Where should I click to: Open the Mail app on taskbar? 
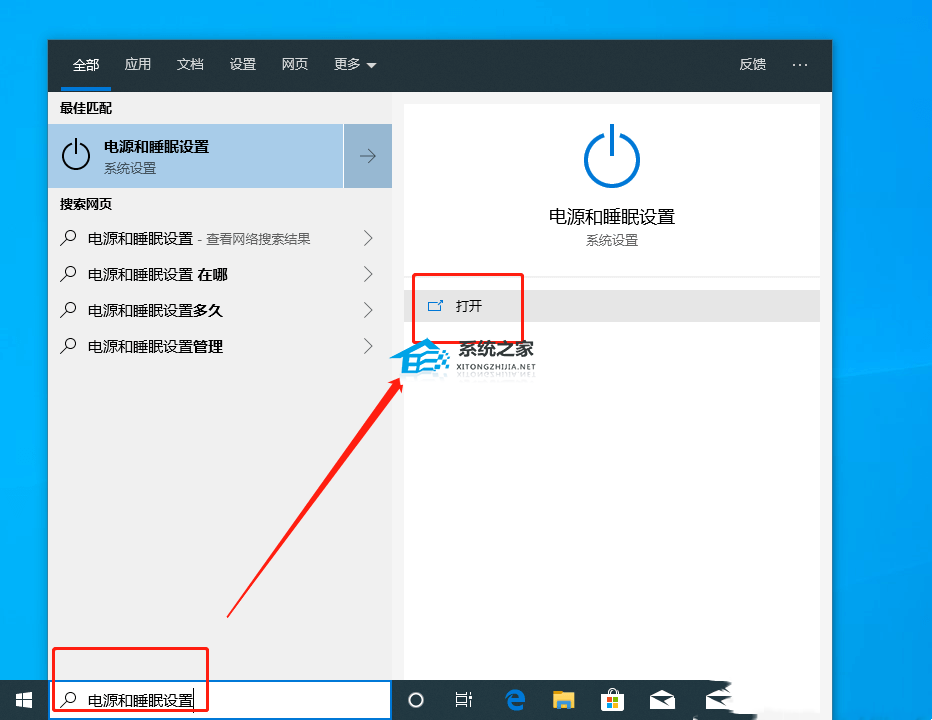pyautogui.click(x=662, y=700)
